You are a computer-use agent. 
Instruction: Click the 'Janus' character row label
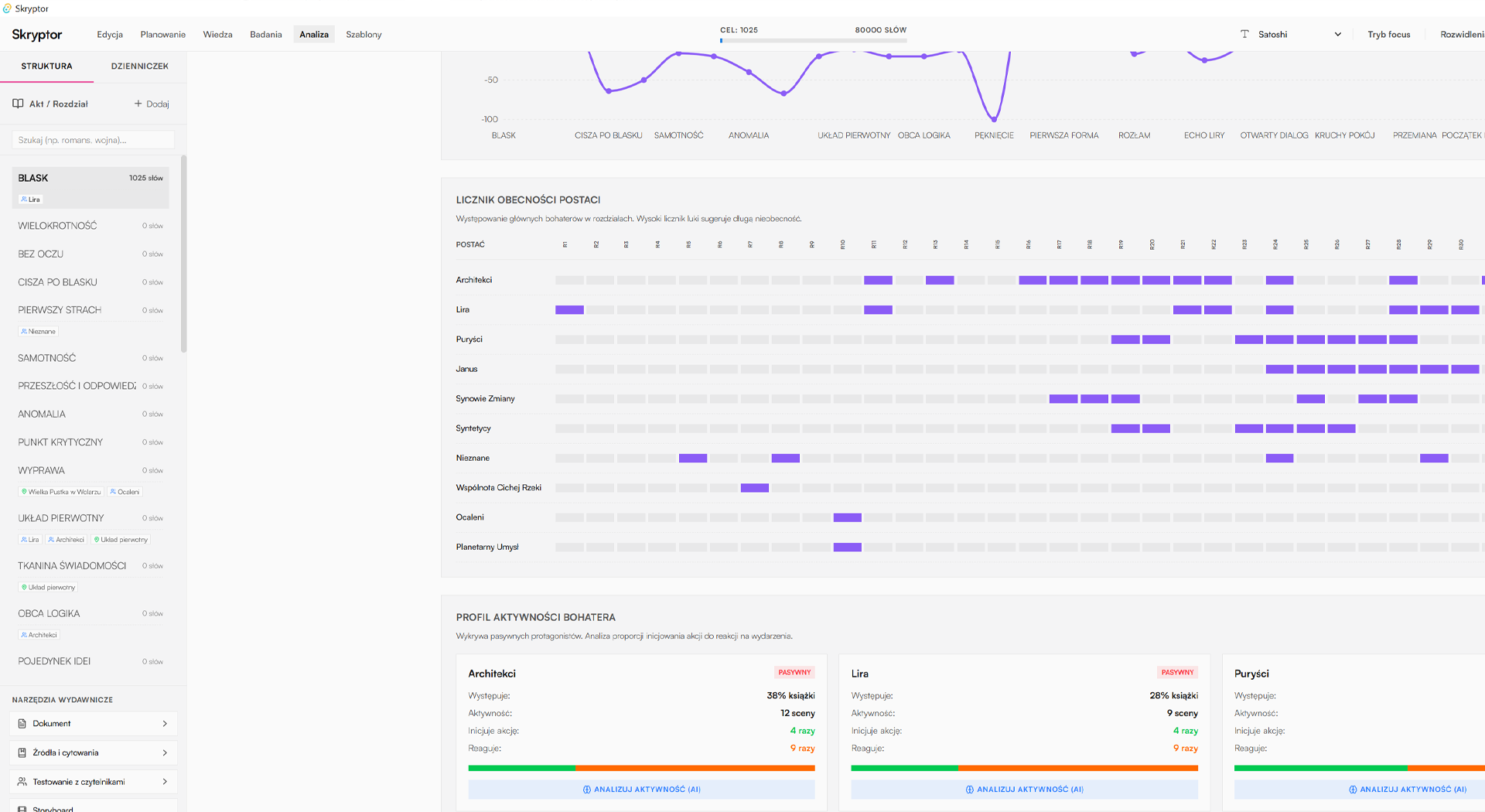pyautogui.click(x=466, y=370)
